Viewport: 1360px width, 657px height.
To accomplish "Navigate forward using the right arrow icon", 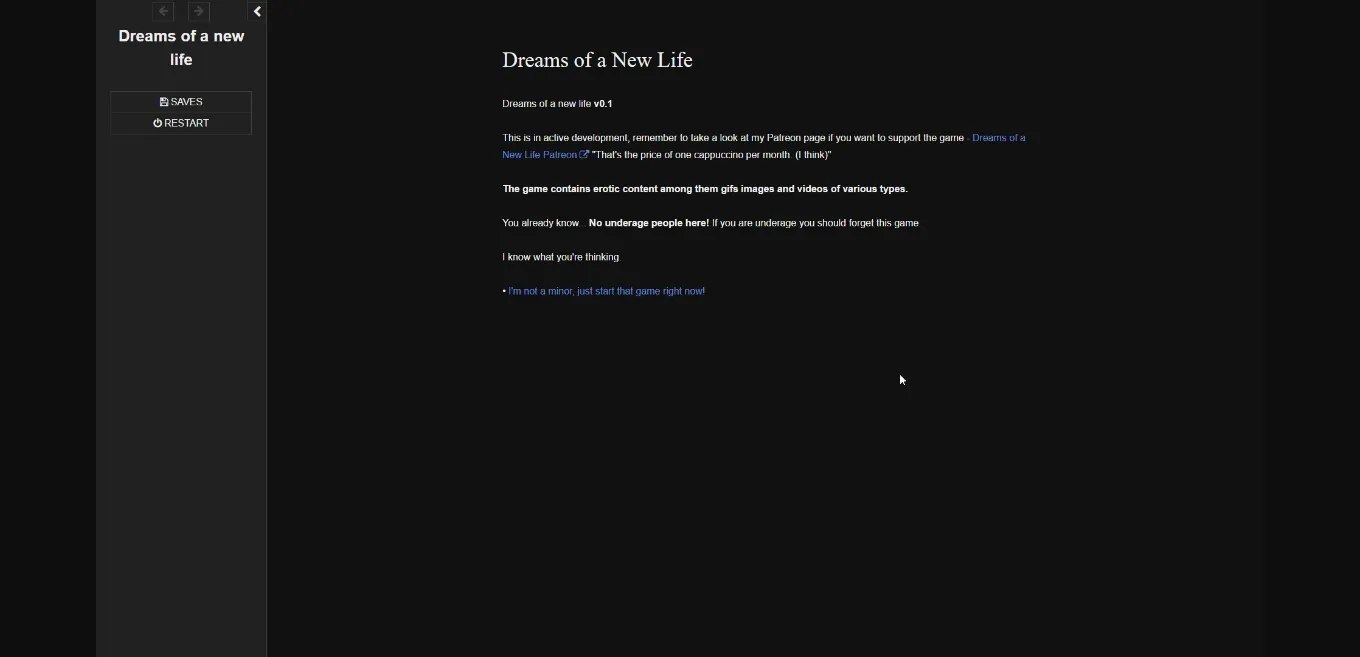I will click(199, 11).
